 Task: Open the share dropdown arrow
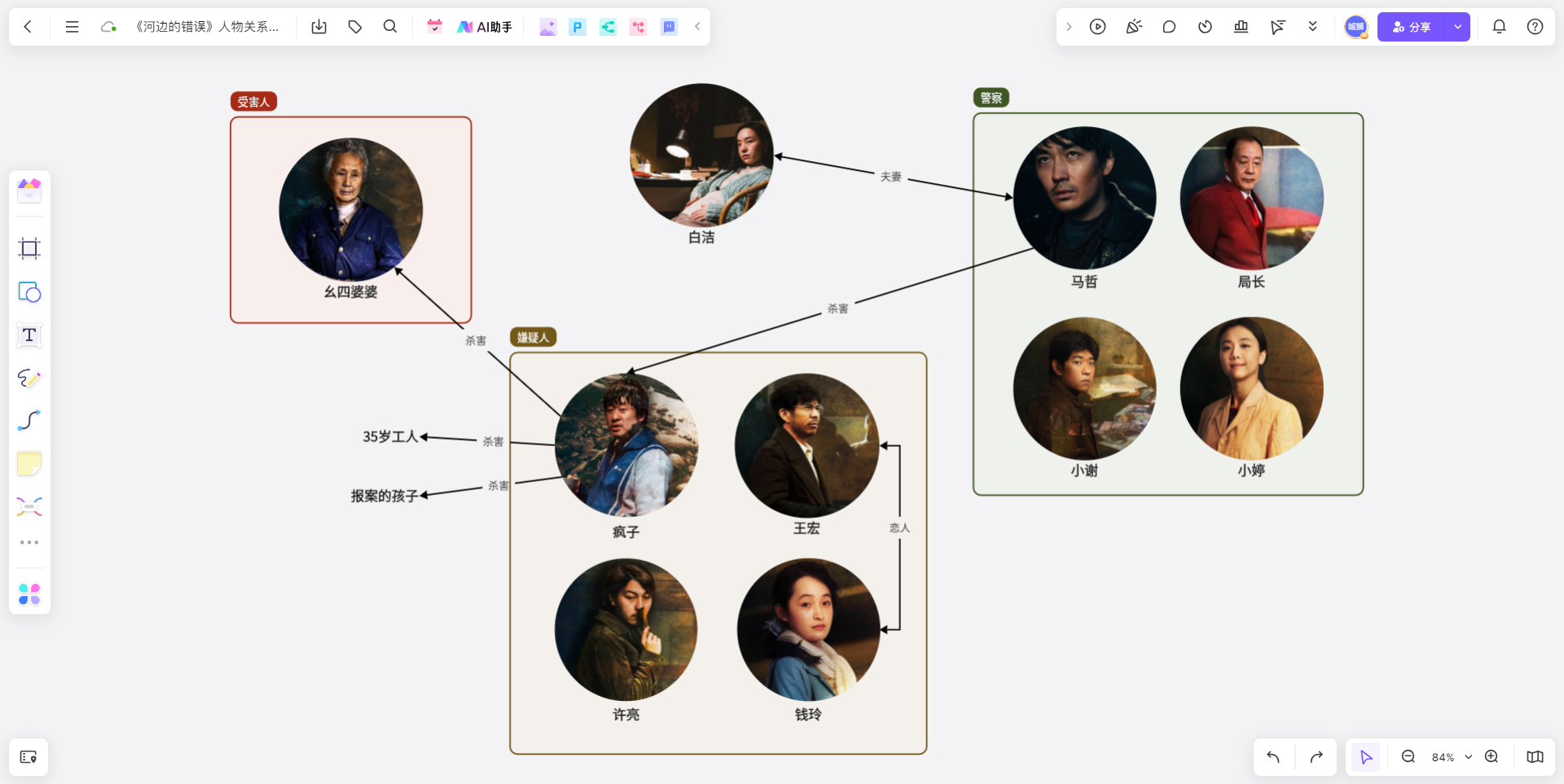pos(1458,27)
